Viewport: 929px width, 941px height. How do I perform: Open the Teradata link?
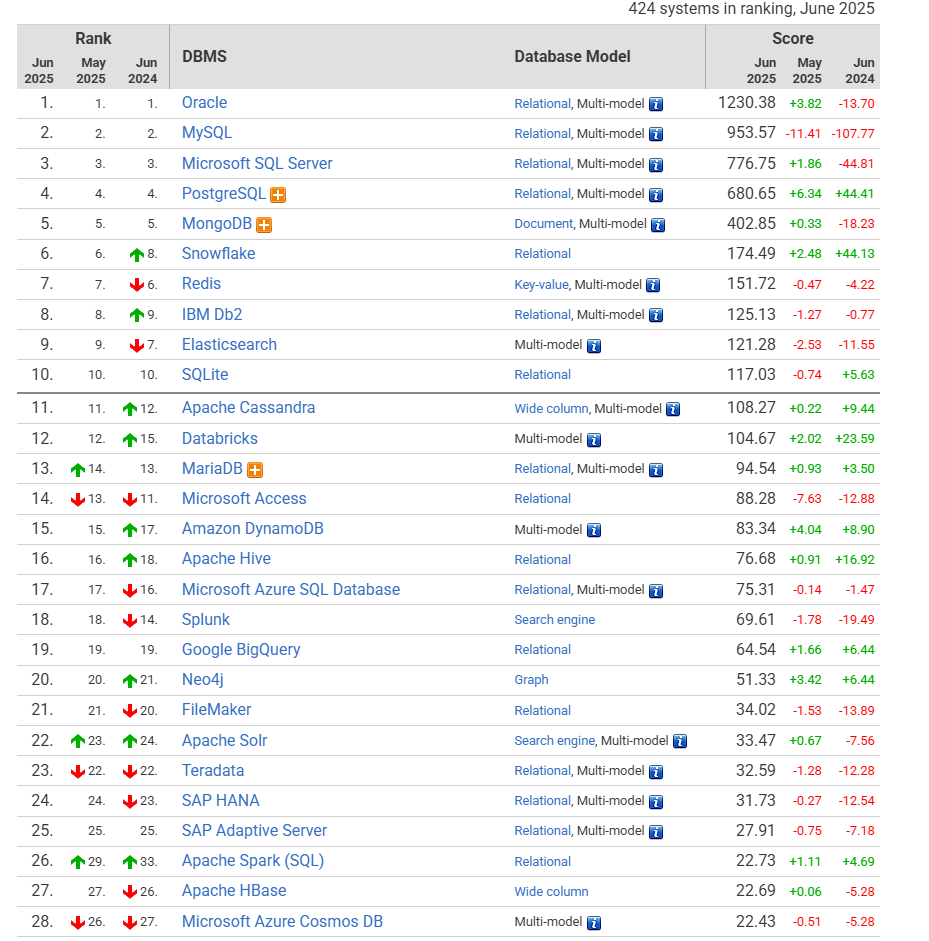[213, 771]
